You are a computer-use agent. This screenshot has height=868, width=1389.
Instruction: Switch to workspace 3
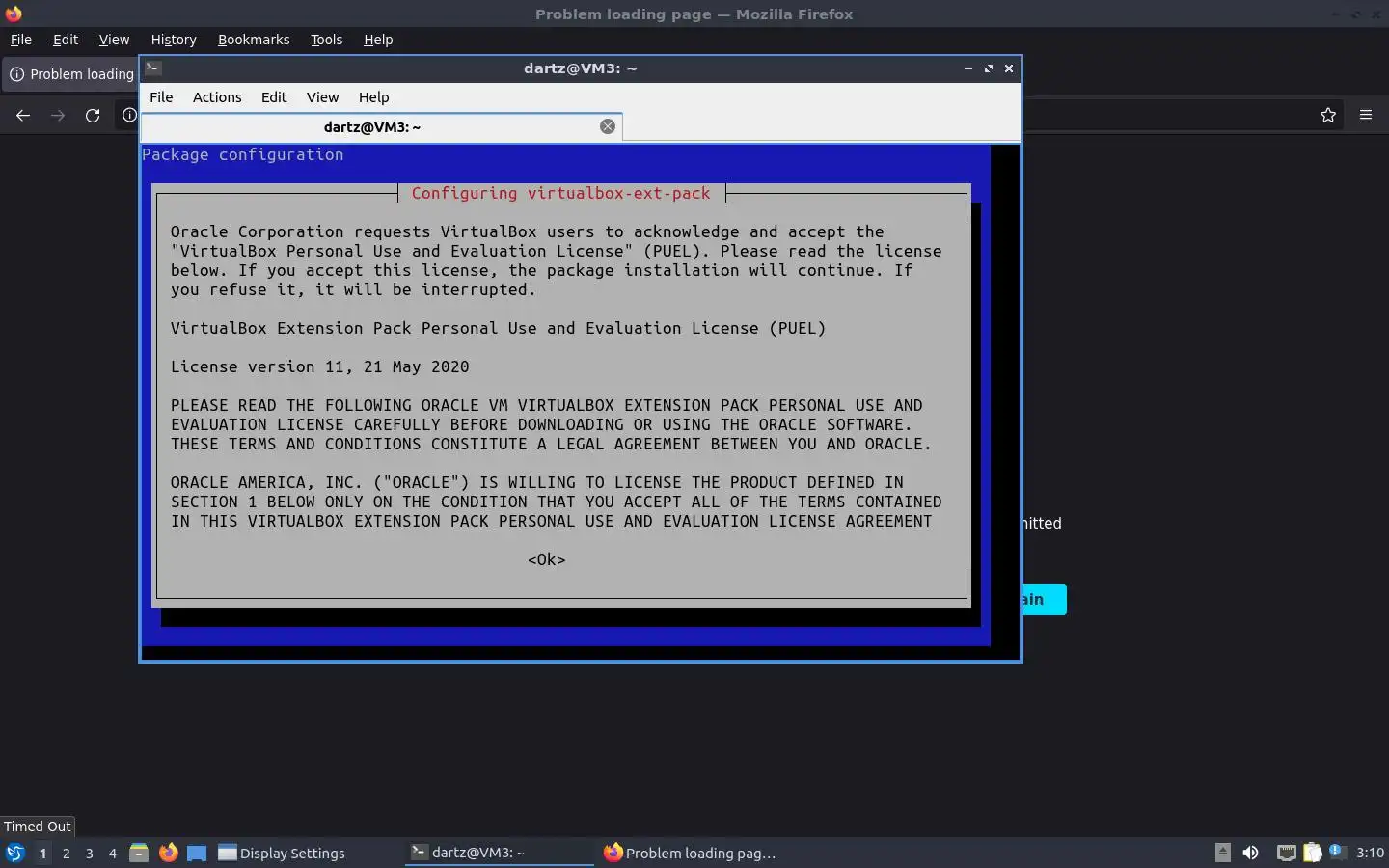90,853
